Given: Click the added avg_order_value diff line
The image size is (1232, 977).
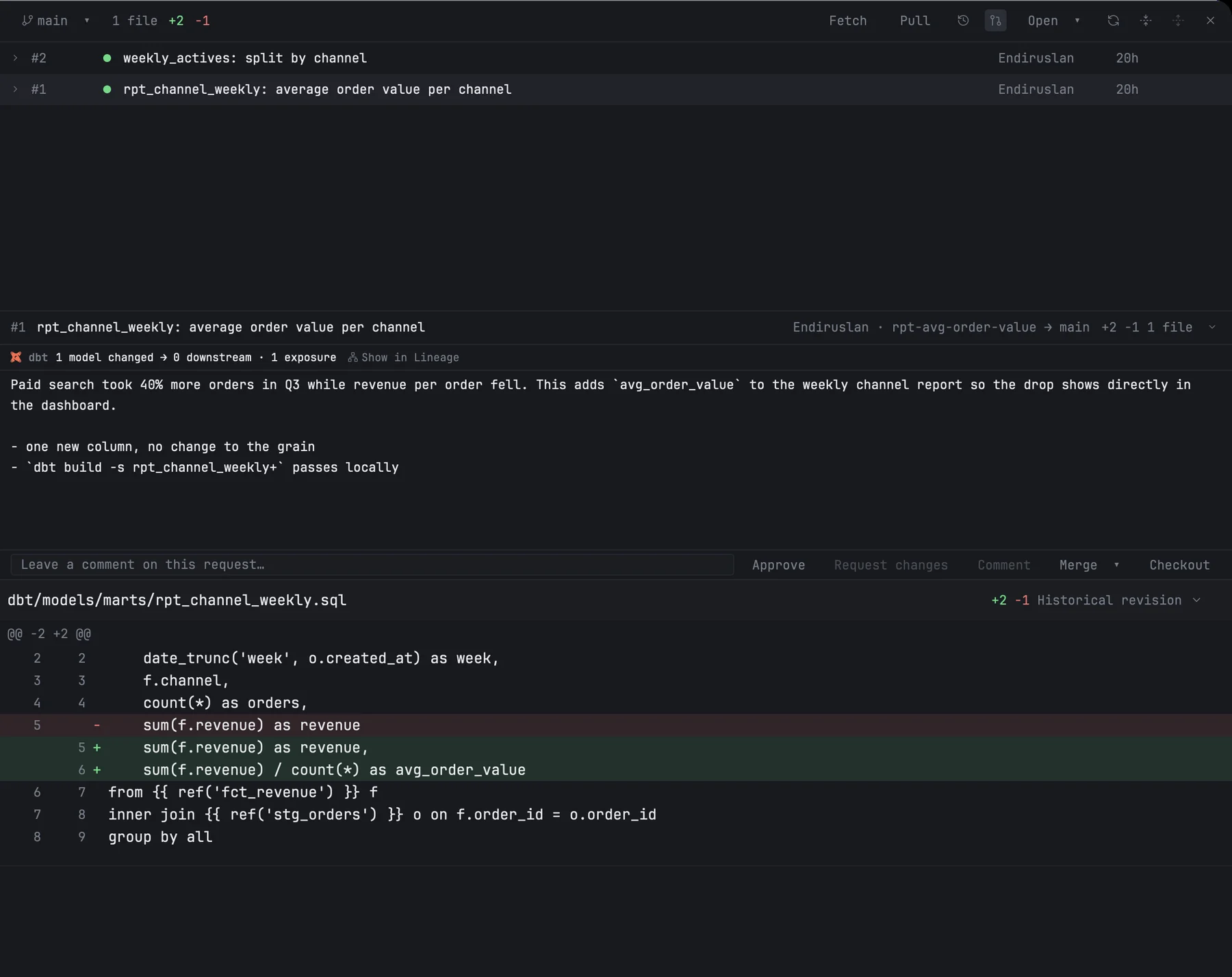Looking at the screenshot, I should 616,770.
